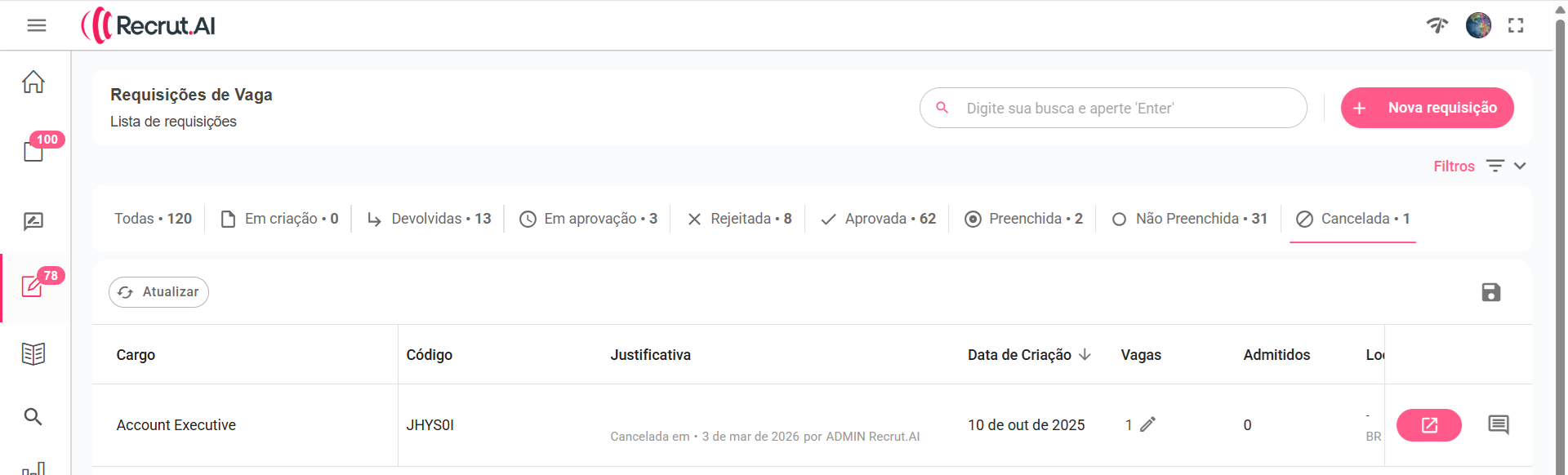Screen dimensions: 1568x475
Task: Go to the Home sidebar icon
Action: click(33, 82)
